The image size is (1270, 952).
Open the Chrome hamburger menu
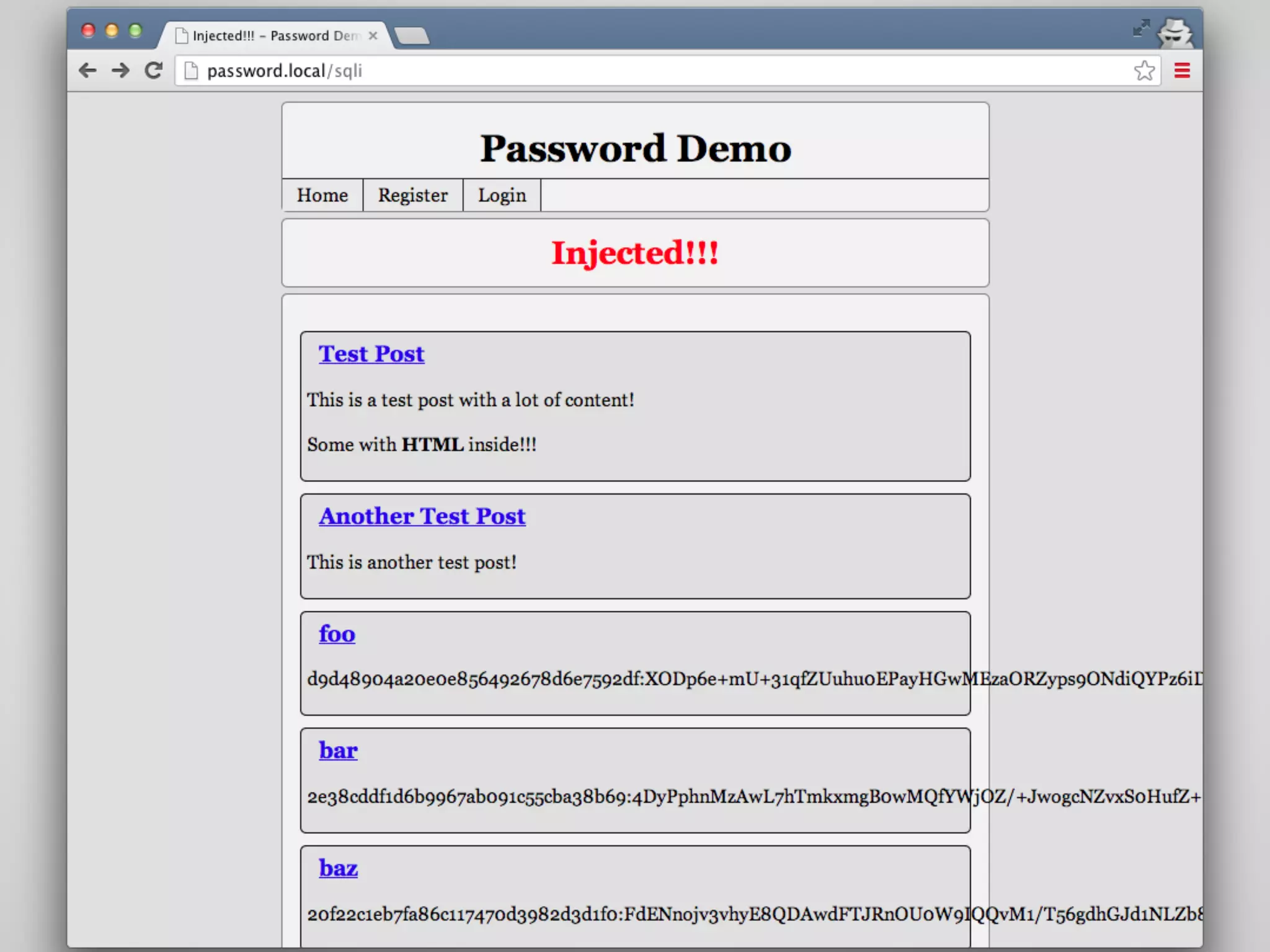click(1182, 71)
